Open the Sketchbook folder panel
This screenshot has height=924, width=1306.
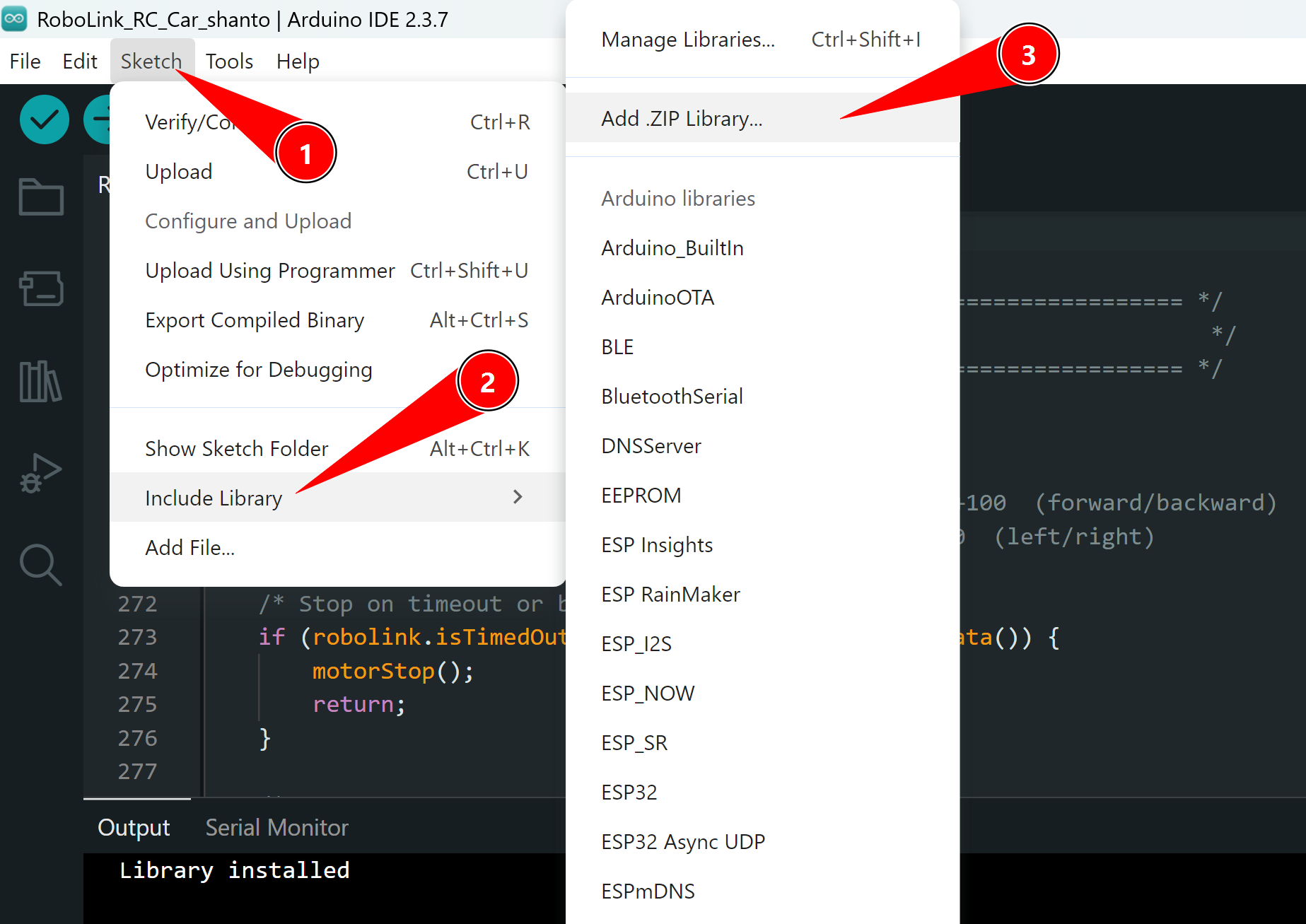(x=40, y=198)
